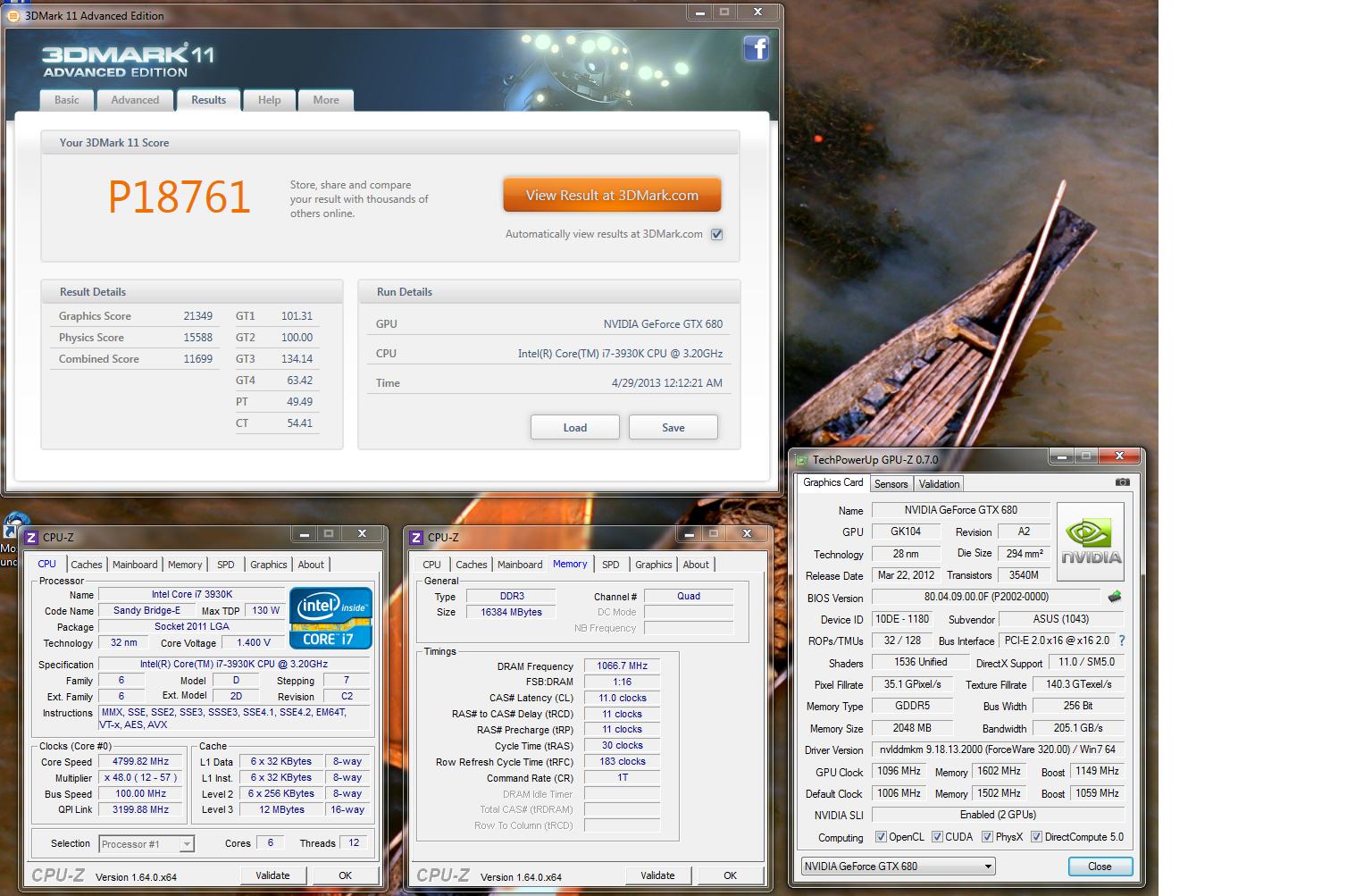
Task: Click the Graphics Score value 21349
Action: pyautogui.click(x=197, y=316)
